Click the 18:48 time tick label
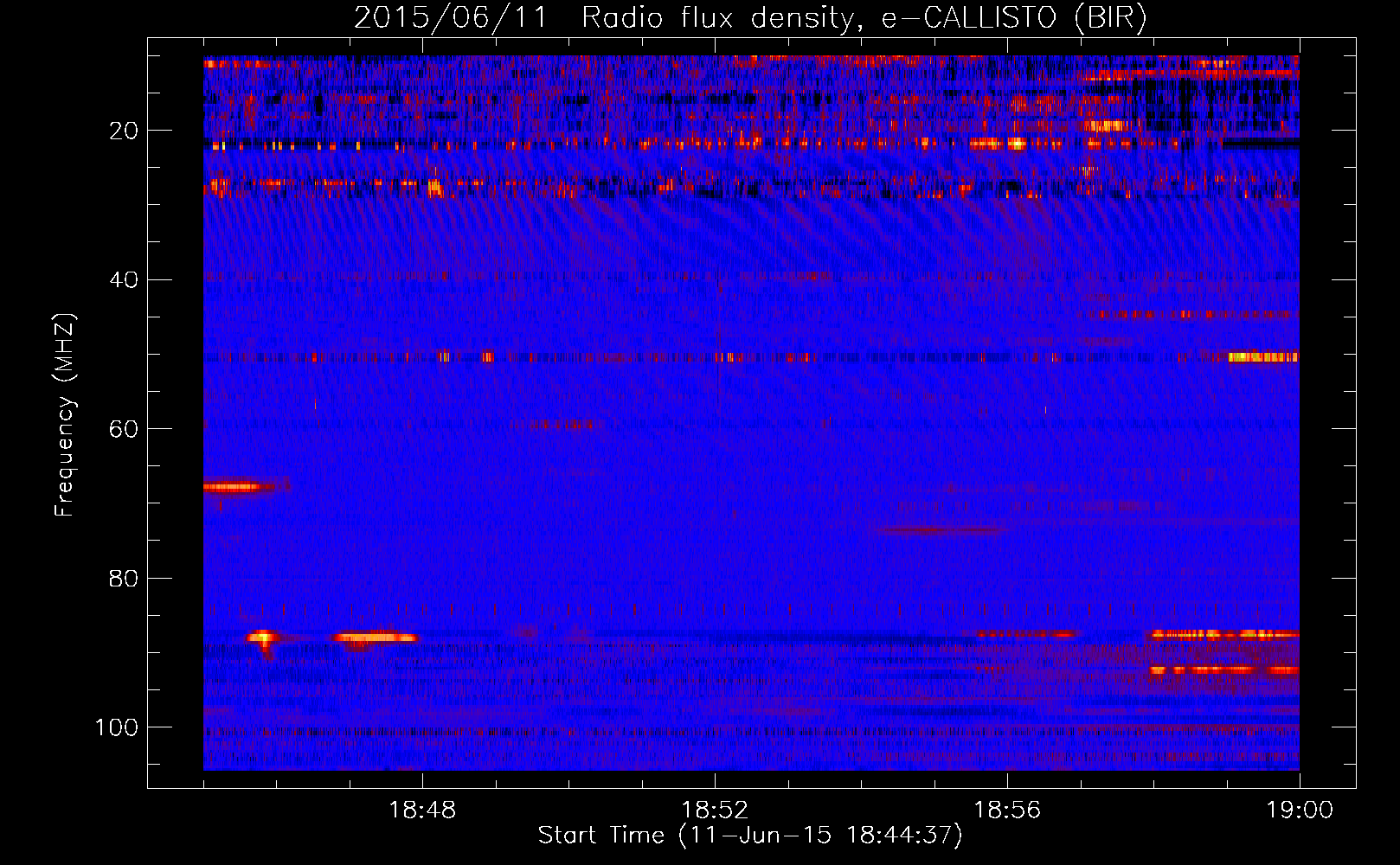1400x865 pixels. pos(422,811)
